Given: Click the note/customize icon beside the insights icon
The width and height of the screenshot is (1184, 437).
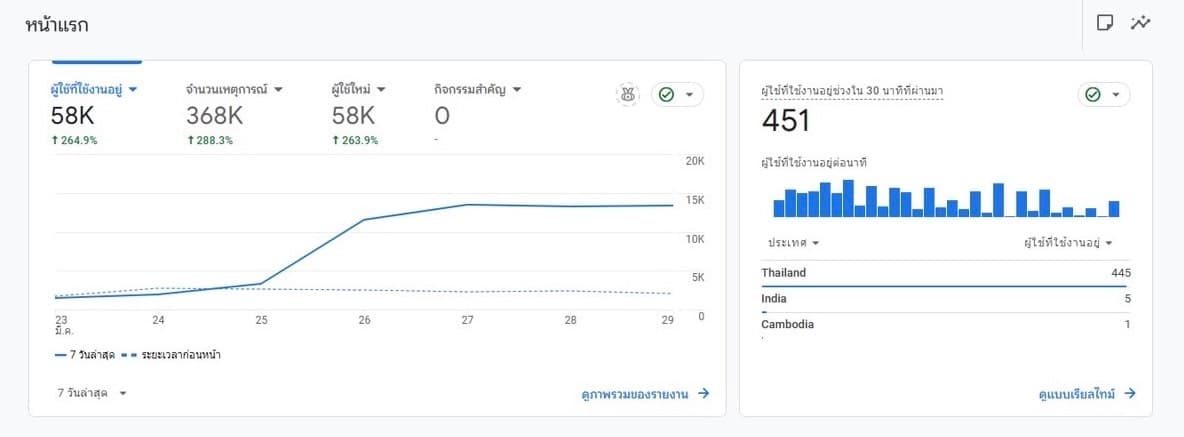Looking at the screenshot, I should pos(1105,23).
